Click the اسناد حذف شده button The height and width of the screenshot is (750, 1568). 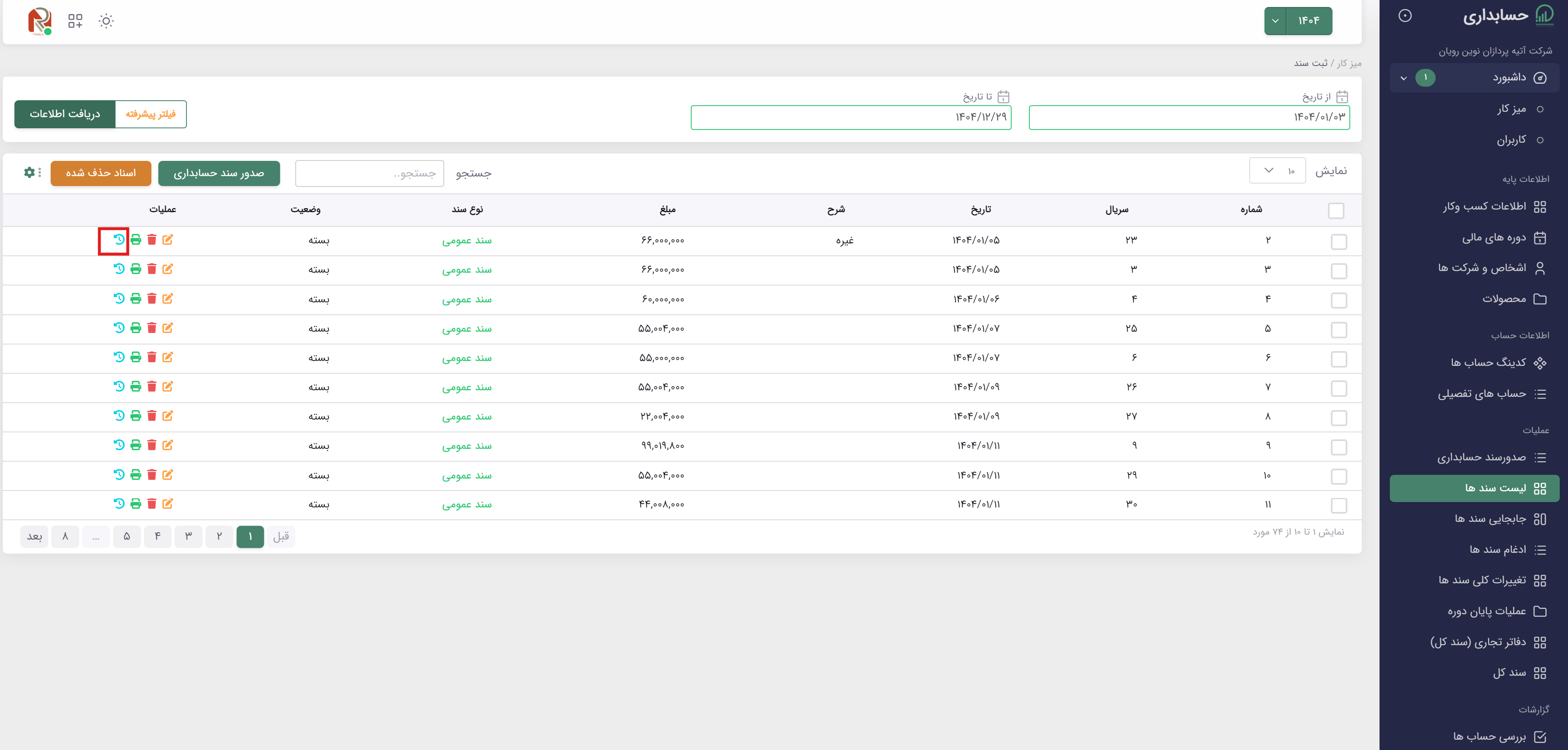click(101, 174)
